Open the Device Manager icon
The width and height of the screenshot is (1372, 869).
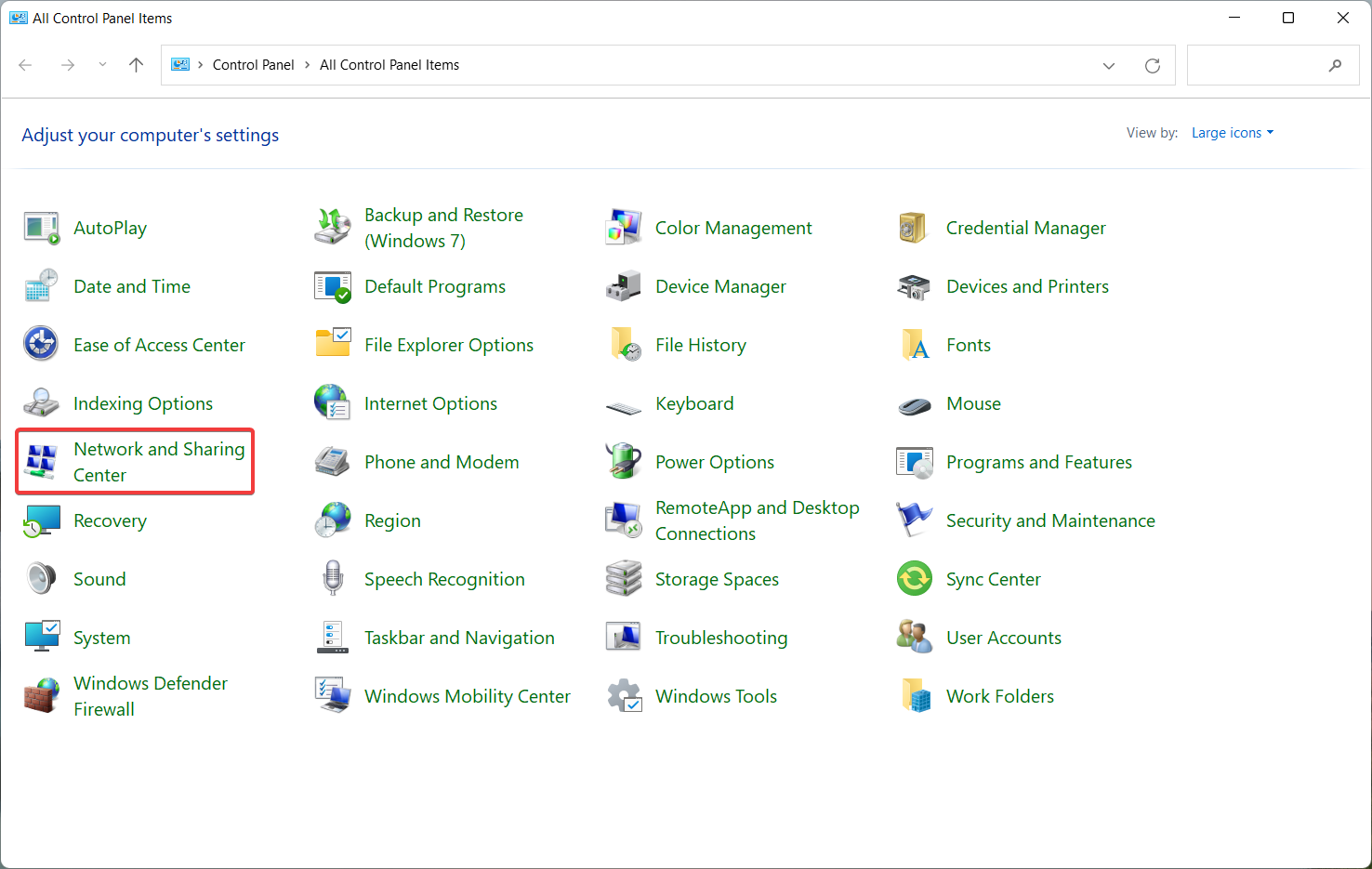[623, 286]
